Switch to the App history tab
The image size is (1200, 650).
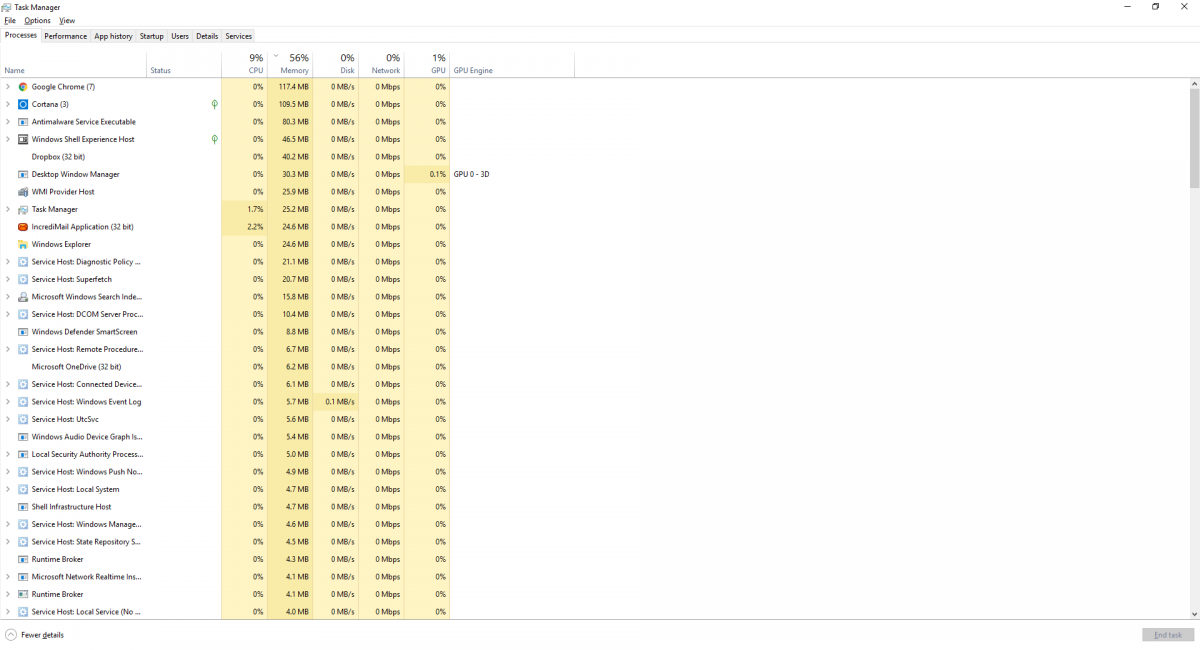click(x=113, y=36)
